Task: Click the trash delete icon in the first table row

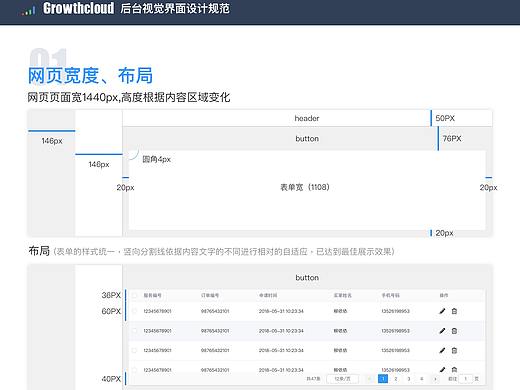Action: (454, 311)
